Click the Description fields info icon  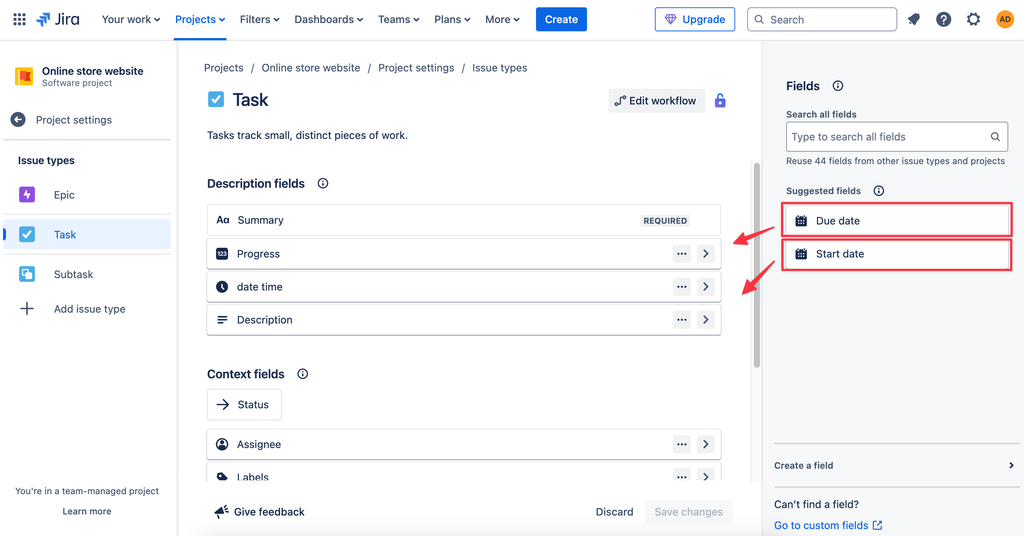point(323,184)
